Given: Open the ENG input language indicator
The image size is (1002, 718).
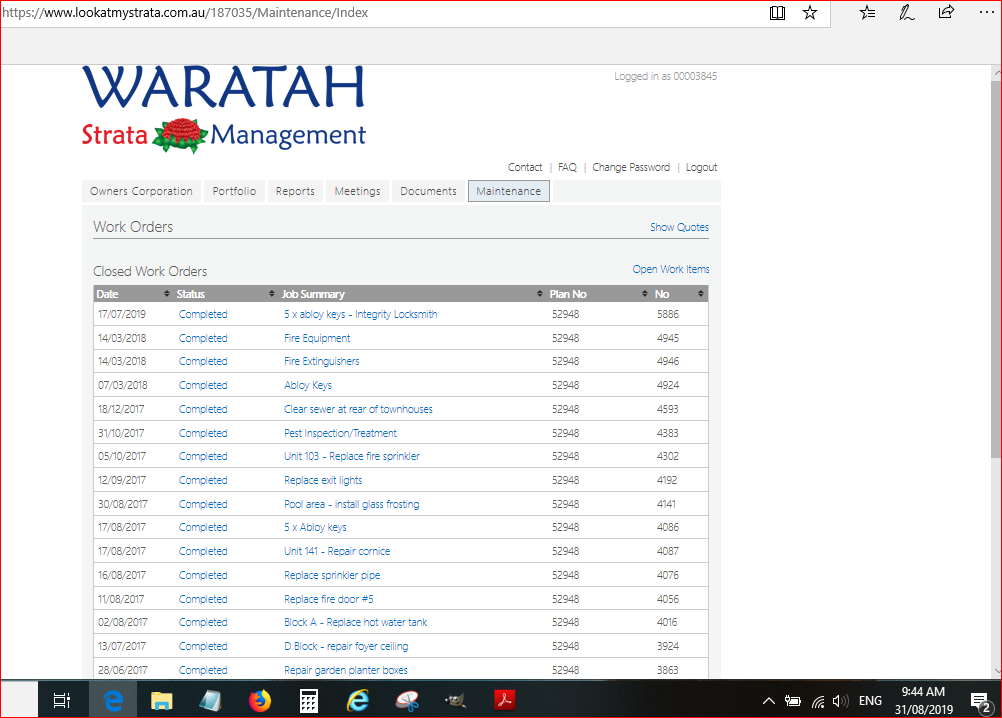Looking at the screenshot, I should [x=870, y=701].
